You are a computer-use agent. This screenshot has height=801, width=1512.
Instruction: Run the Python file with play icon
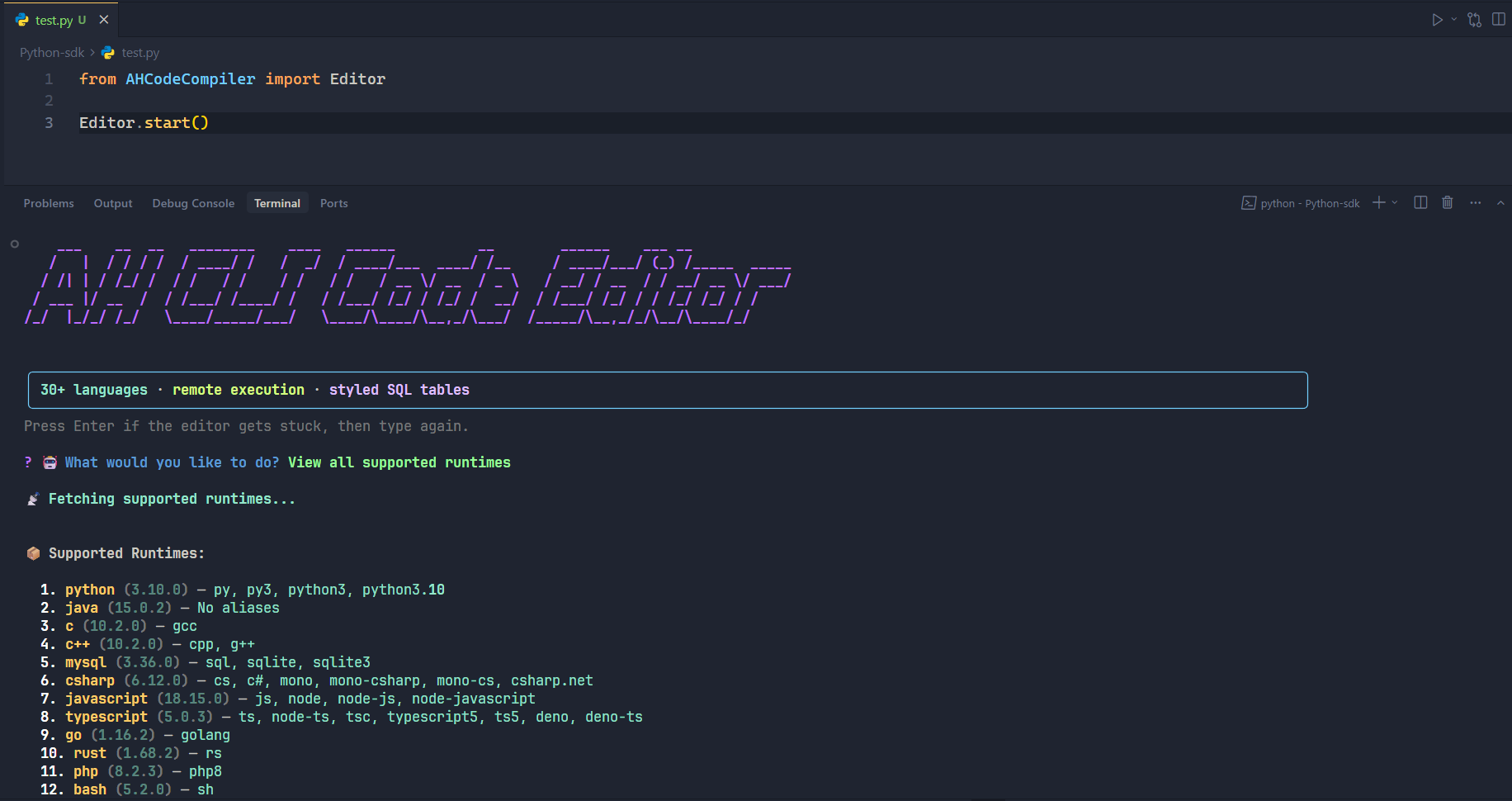[x=1437, y=20]
